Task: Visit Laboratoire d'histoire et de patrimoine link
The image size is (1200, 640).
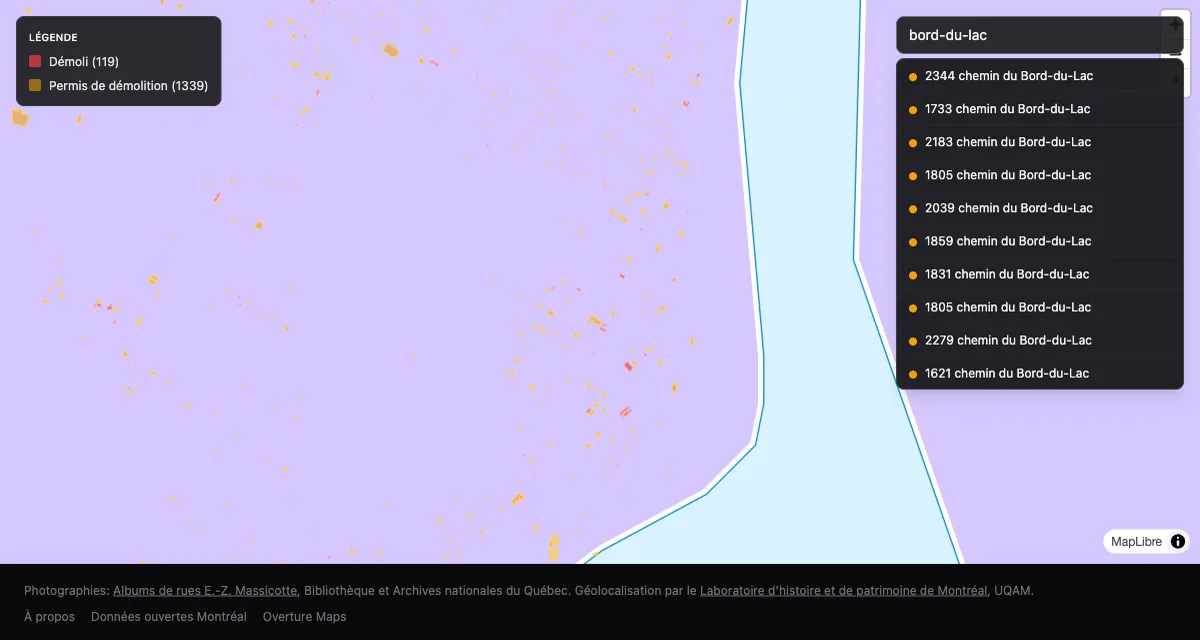Action: 844,591
